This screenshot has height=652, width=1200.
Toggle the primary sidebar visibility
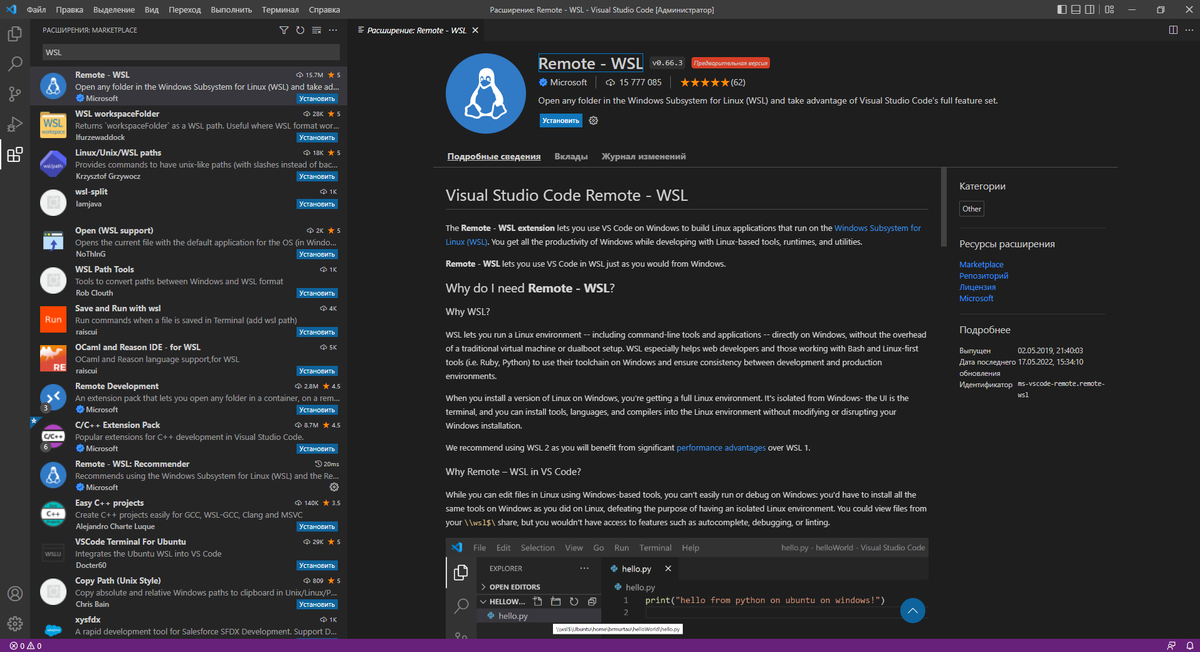point(1061,9)
